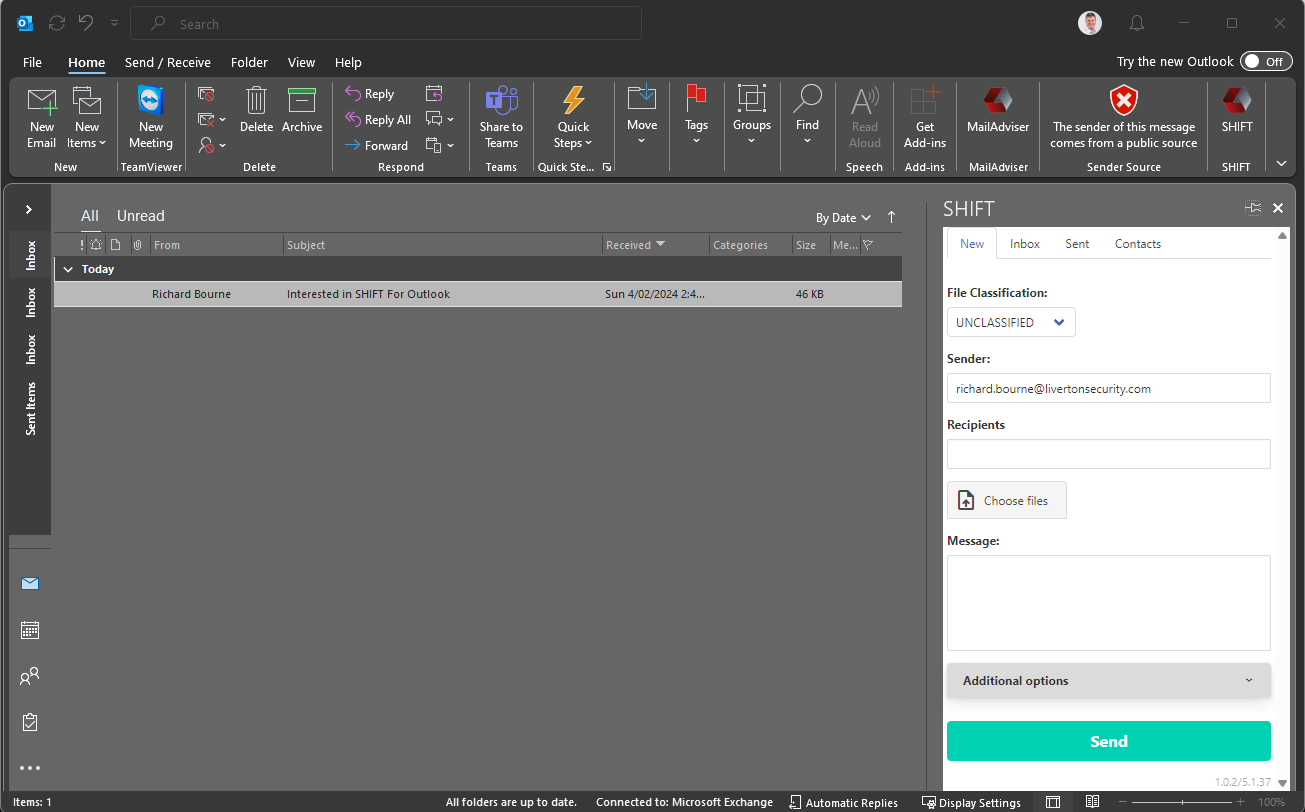Screen dimensions: 1305x812
Task: Click Choose files button
Action: click(1007, 500)
